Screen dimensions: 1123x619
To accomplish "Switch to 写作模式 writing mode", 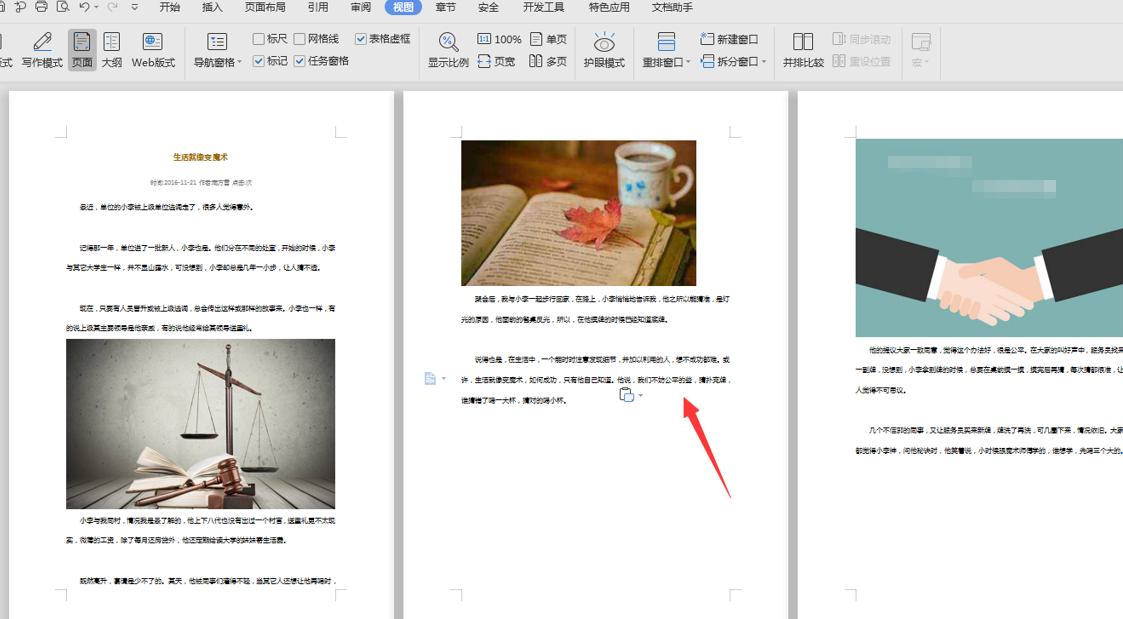I will click(x=42, y=49).
